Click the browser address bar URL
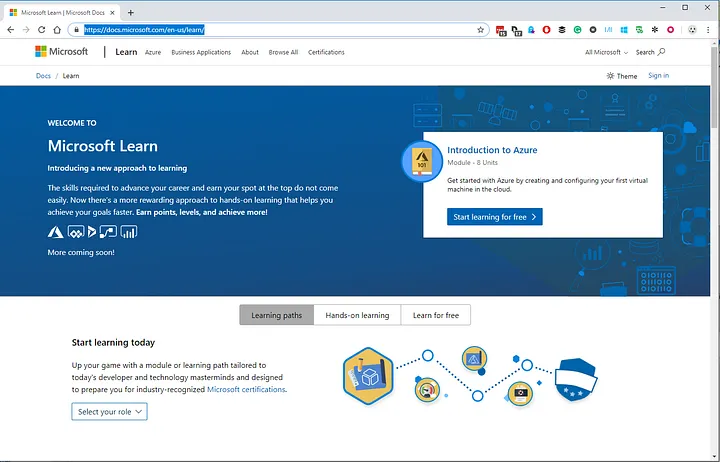The width and height of the screenshot is (720, 462). click(x=144, y=30)
